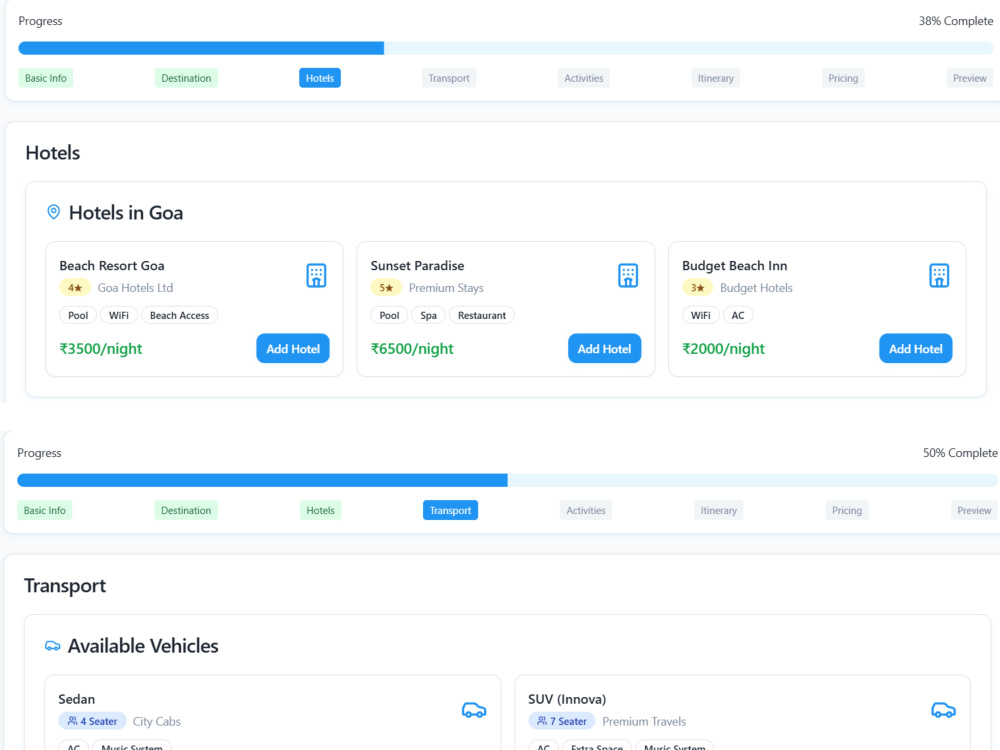Select active Hotels step in the 38% progress panel
Image resolution: width=1000 pixels, height=750 pixels.
pyautogui.click(x=320, y=78)
